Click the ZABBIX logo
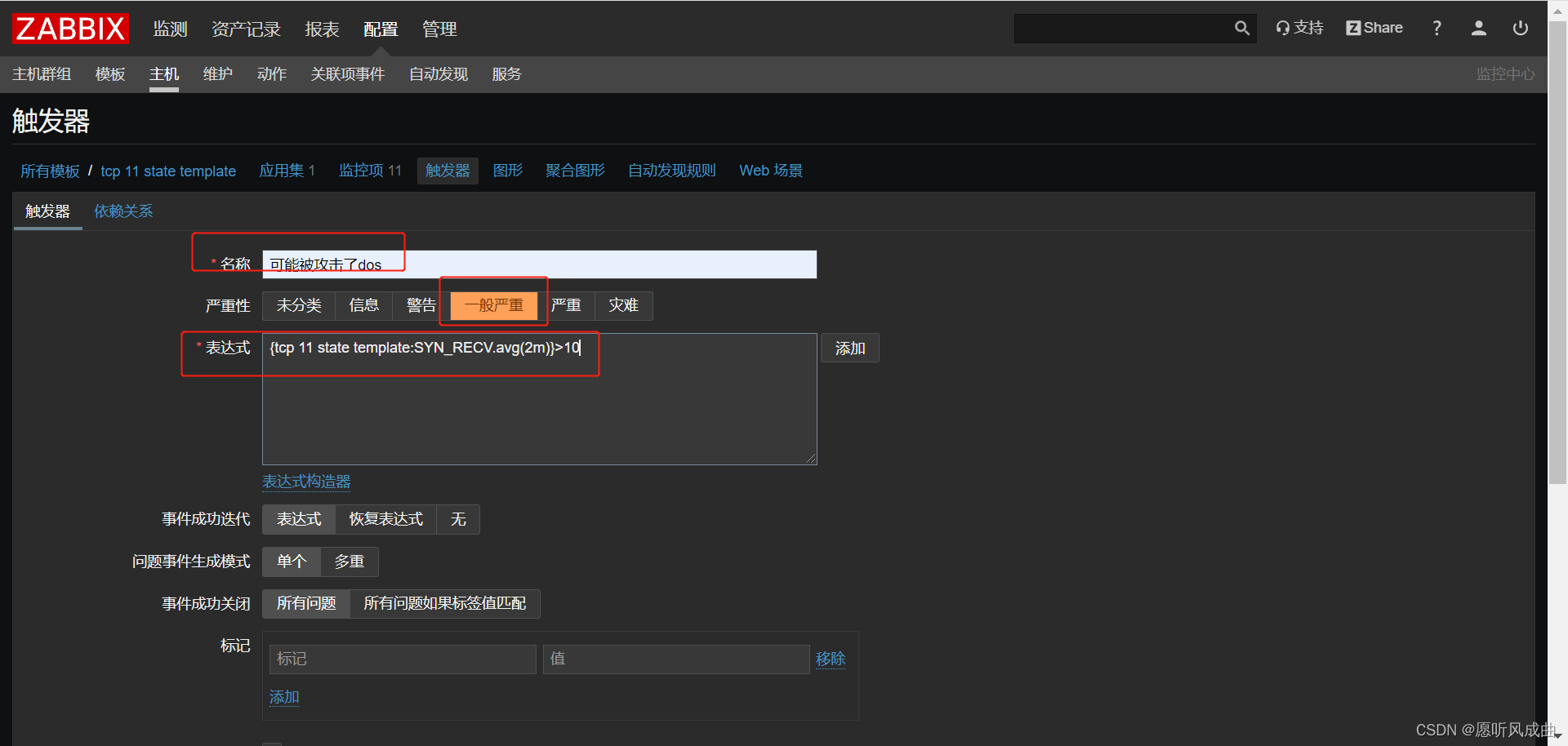Screen dimensions: 1568x746 (70, 29)
